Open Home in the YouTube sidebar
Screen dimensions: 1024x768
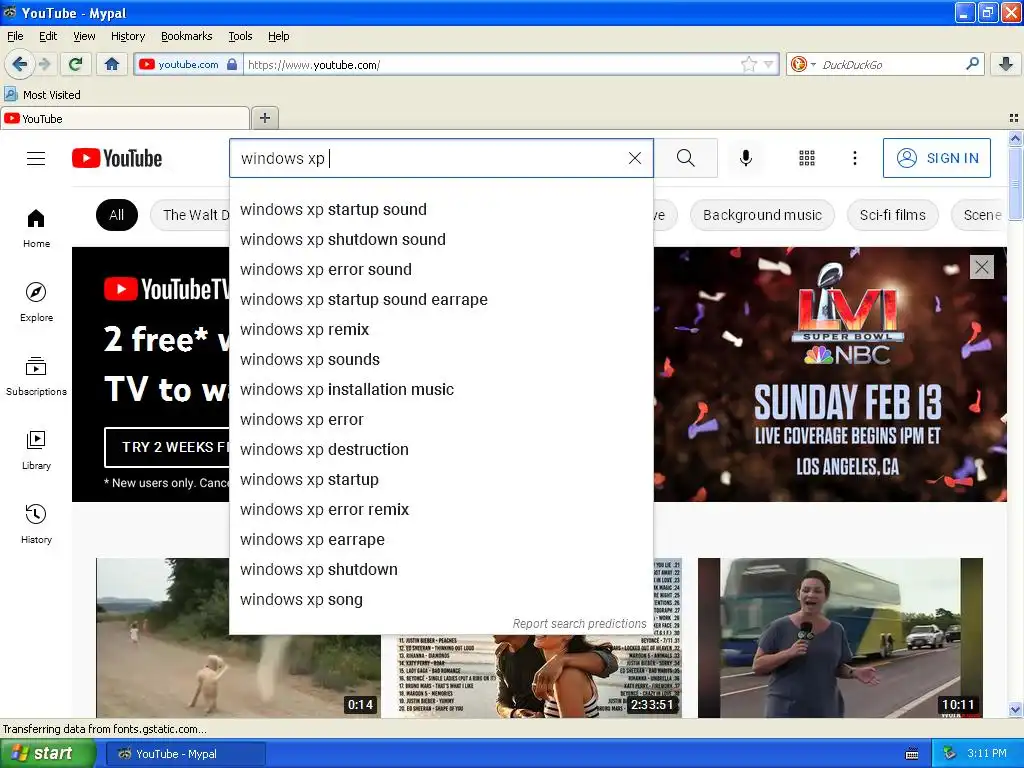(x=36, y=229)
